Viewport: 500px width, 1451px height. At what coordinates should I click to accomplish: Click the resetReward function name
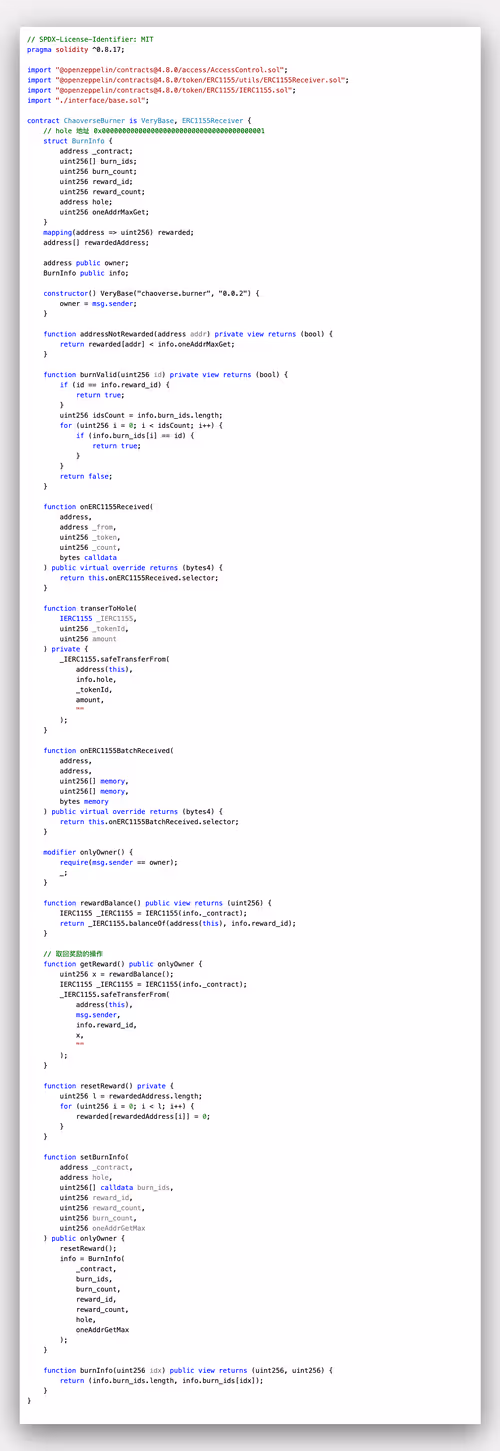(x=104, y=1085)
